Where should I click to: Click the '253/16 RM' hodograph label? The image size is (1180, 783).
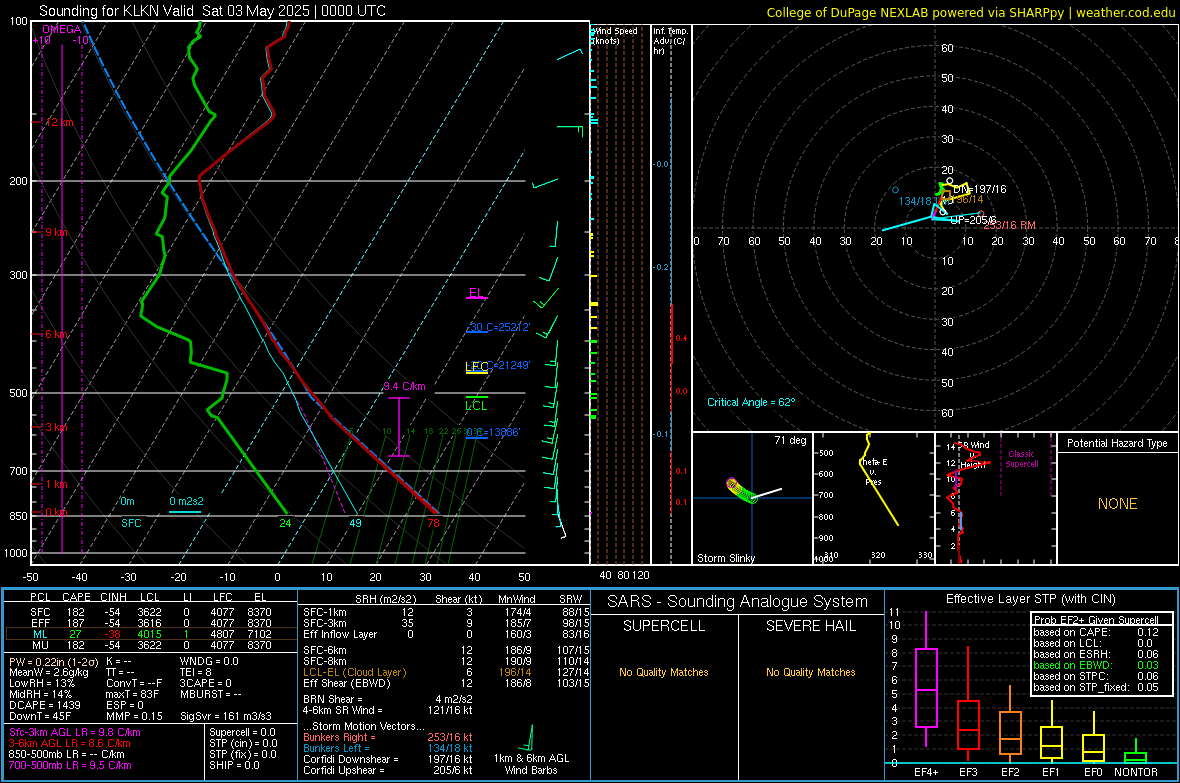pyautogui.click(x=1009, y=224)
